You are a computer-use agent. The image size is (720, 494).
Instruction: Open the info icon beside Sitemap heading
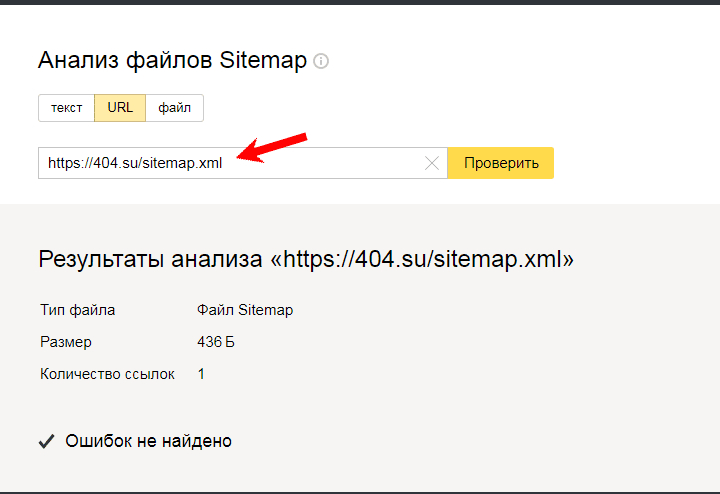click(x=321, y=61)
